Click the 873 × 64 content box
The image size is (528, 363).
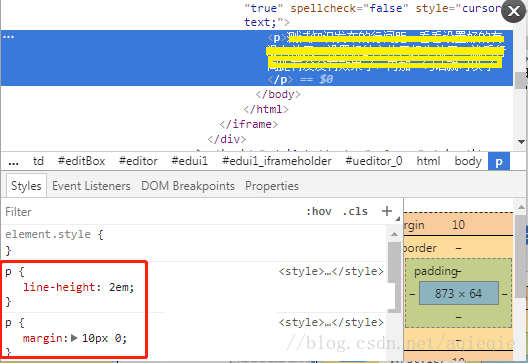click(x=459, y=294)
